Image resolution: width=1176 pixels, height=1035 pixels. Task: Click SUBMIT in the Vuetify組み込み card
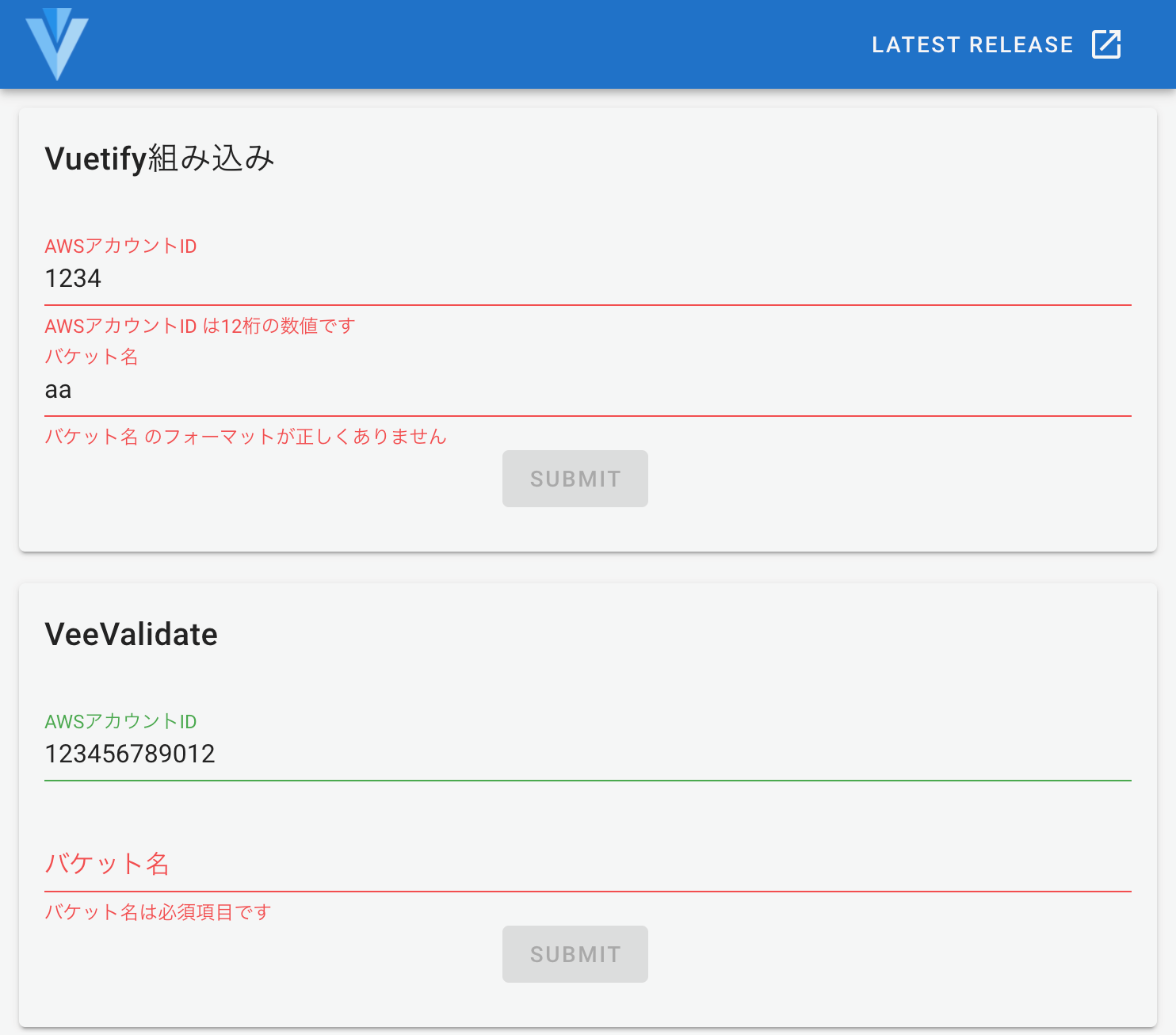pos(575,479)
